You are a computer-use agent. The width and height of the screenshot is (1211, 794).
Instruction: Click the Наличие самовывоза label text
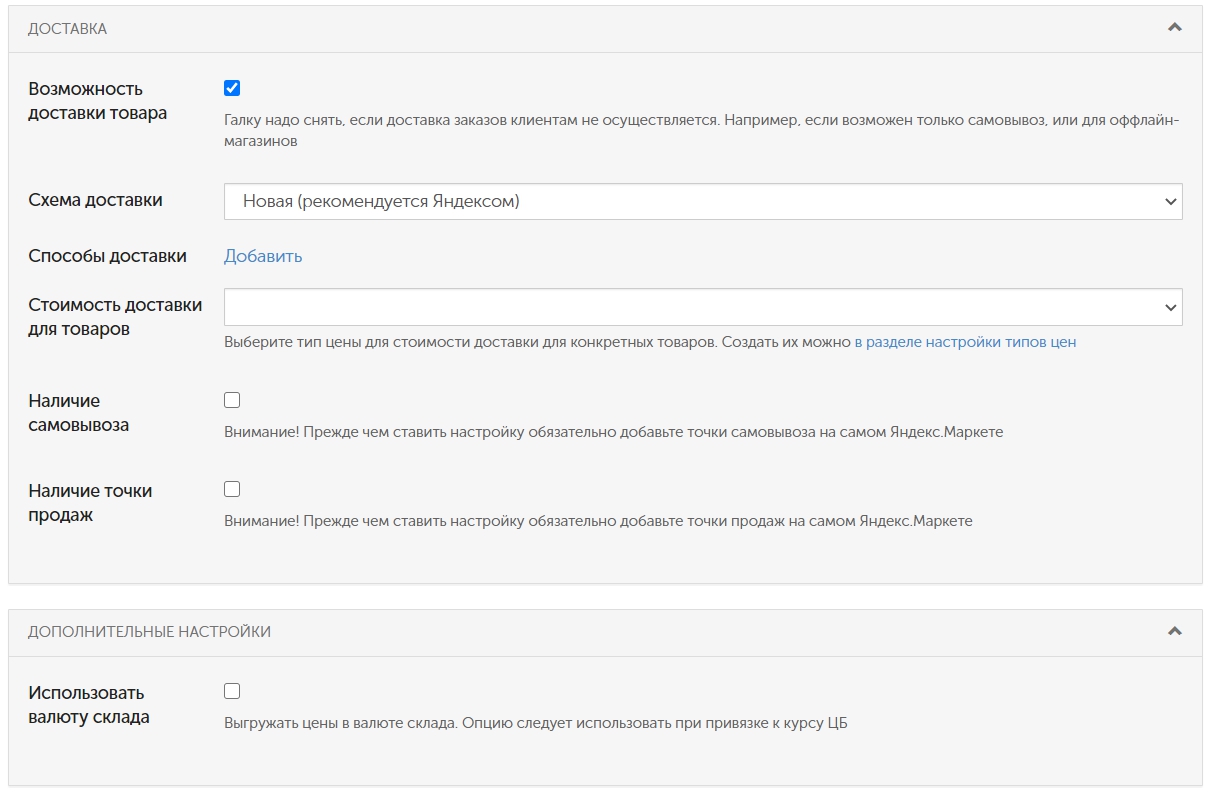pyautogui.click(x=79, y=413)
